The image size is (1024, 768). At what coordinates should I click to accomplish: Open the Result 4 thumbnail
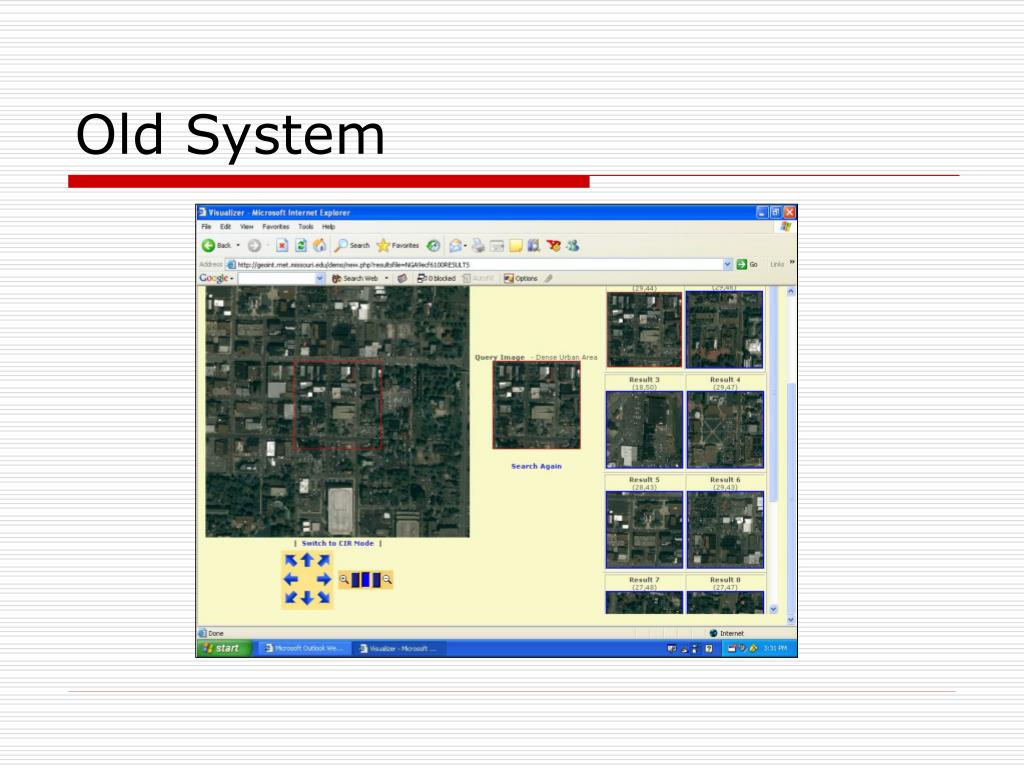pos(725,430)
